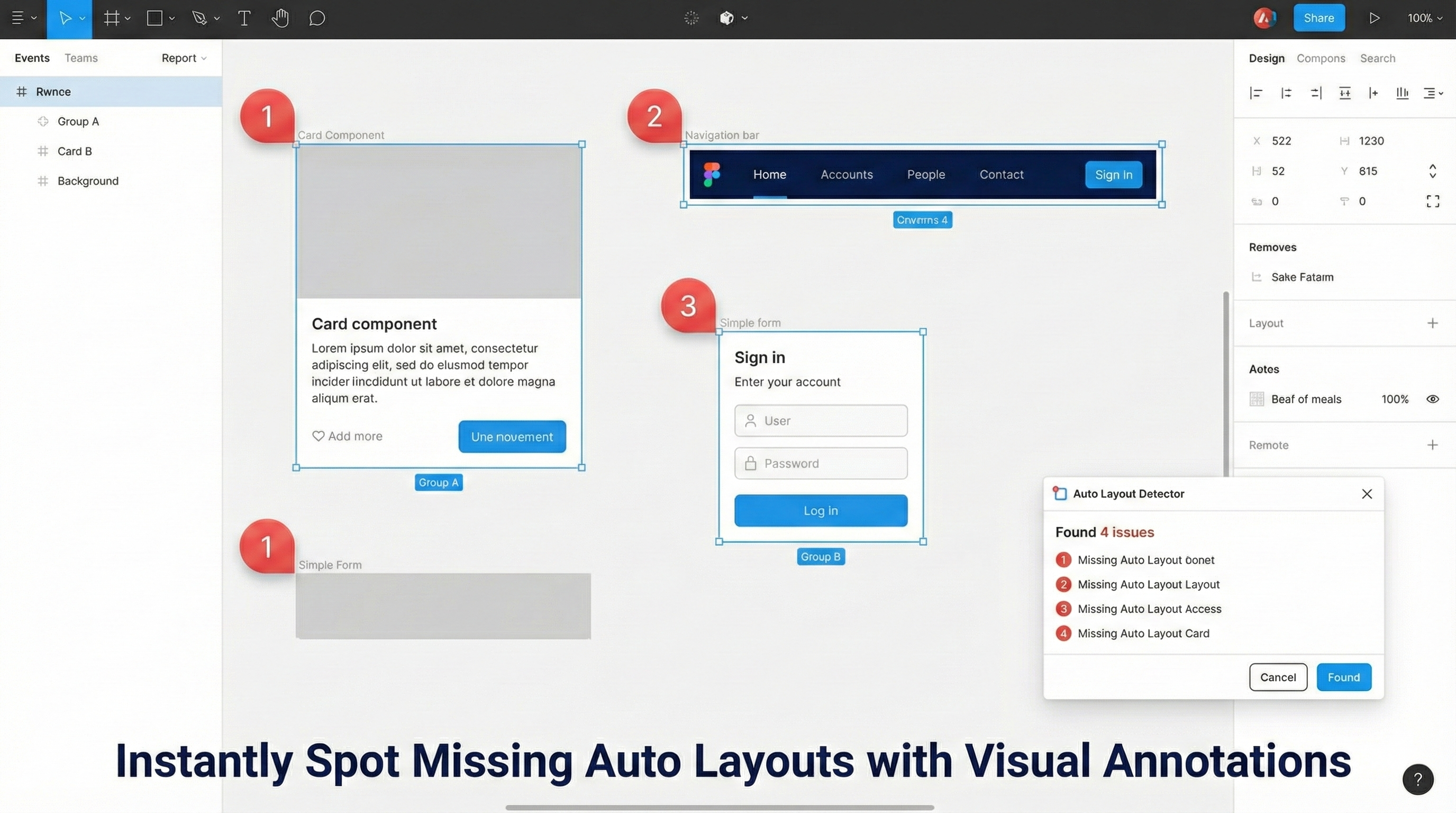Image resolution: width=1456 pixels, height=813 pixels.
Task: Click the Present play icon
Action: [x=1374, y=17]
